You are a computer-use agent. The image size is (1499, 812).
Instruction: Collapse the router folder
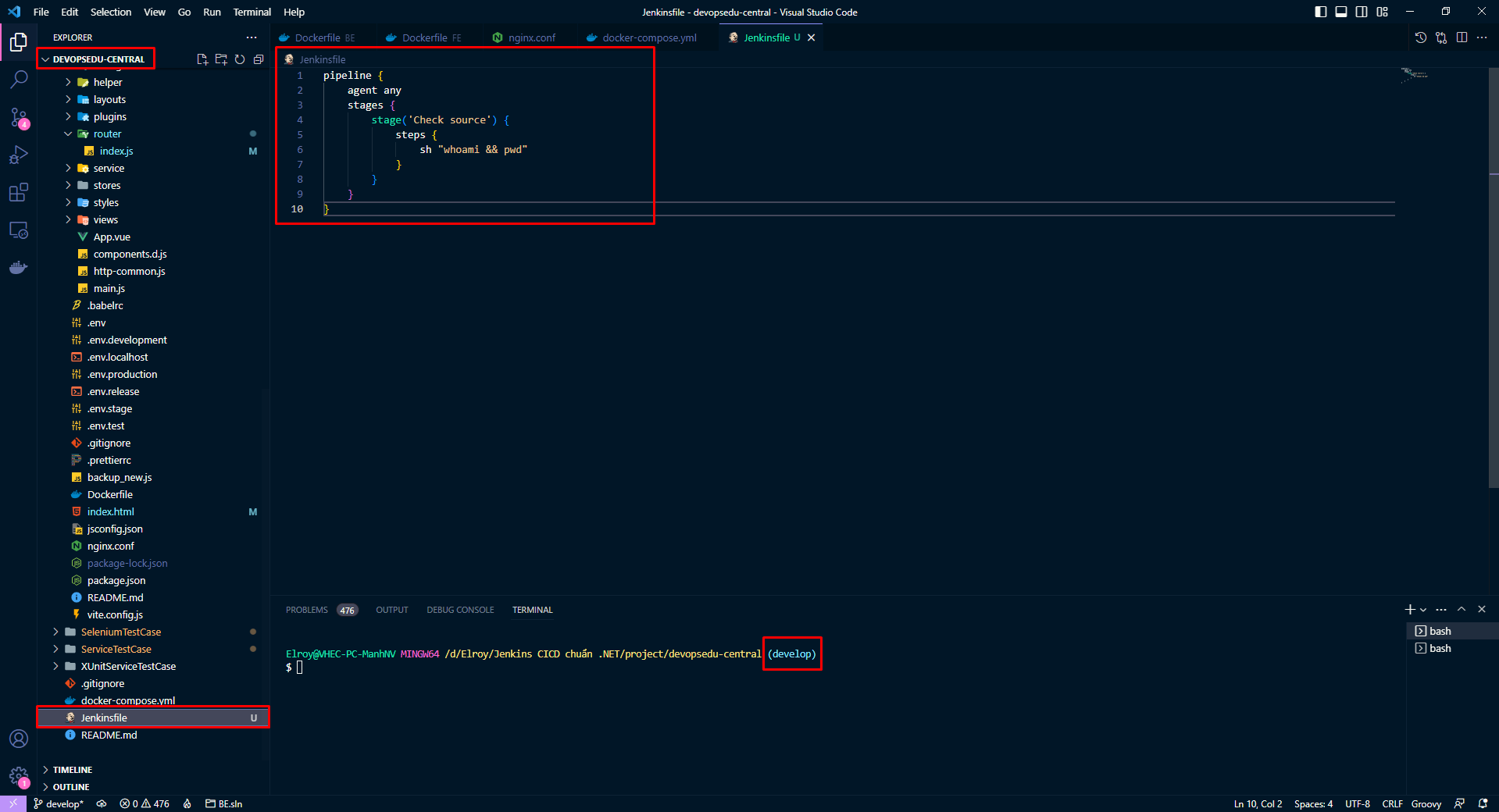(x=107, y=134)
